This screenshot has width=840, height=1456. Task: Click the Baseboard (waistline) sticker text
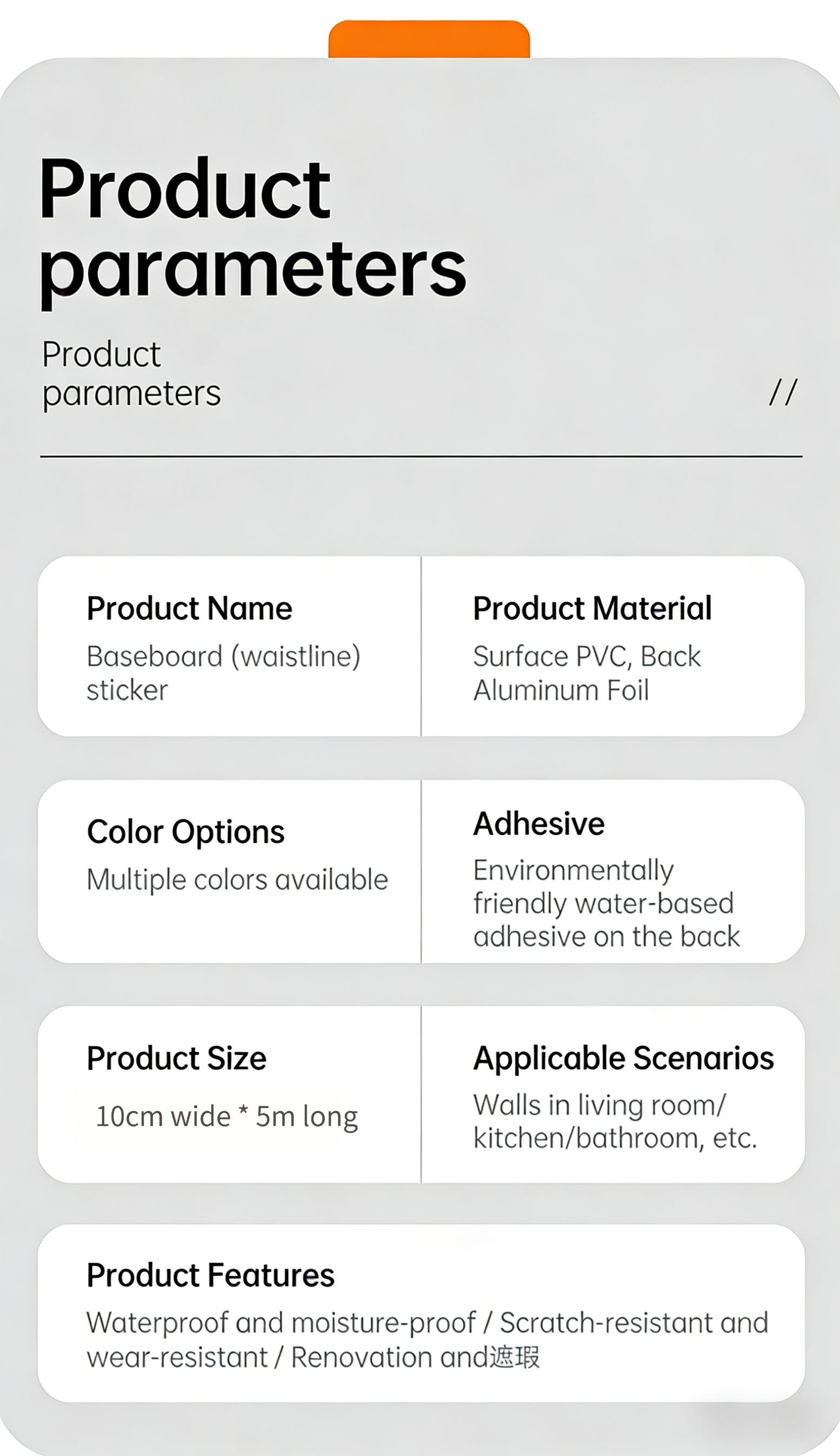click(223, 673)
